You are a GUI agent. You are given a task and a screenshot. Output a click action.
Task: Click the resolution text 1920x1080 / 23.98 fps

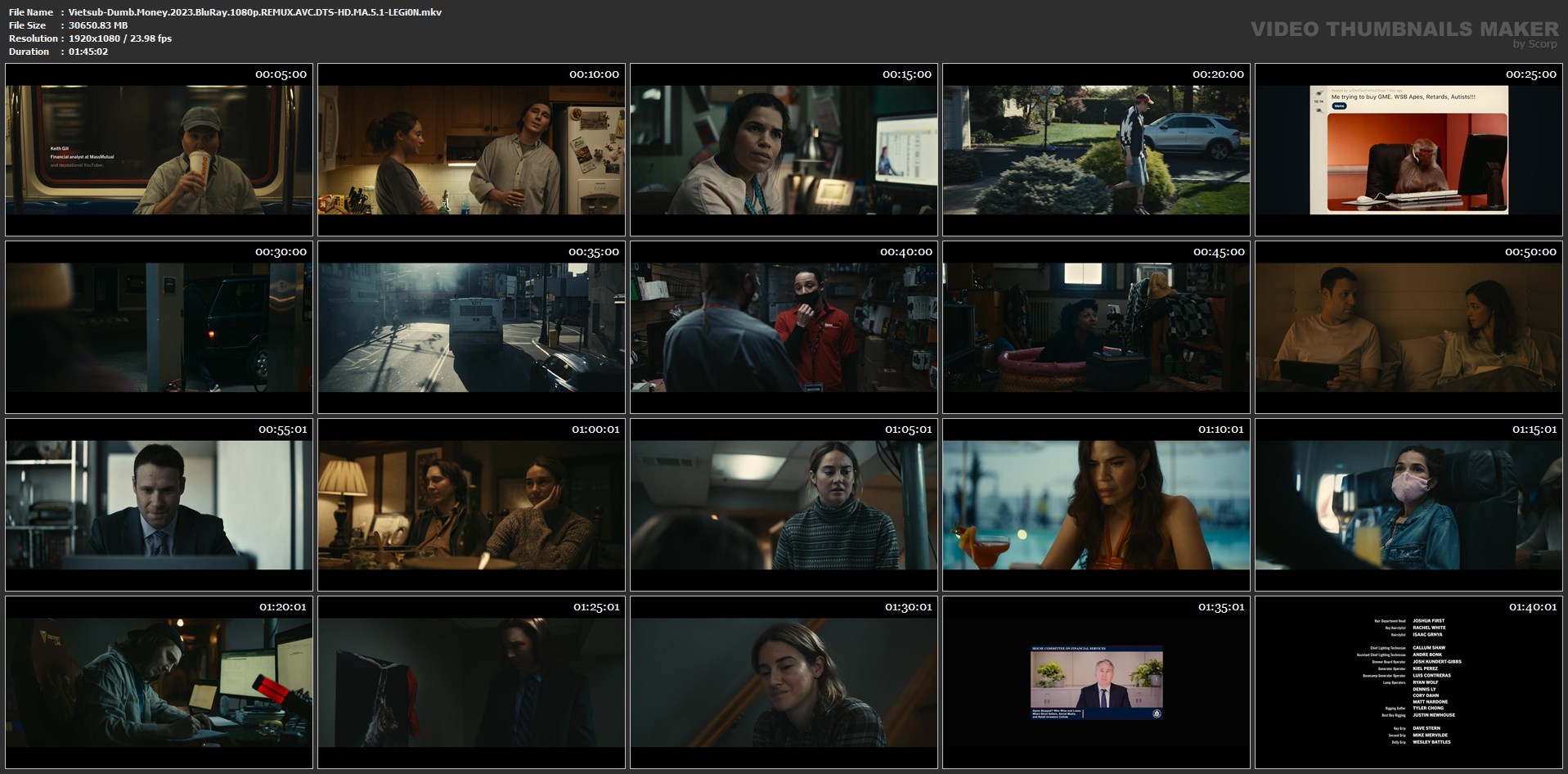click(120, 38)
